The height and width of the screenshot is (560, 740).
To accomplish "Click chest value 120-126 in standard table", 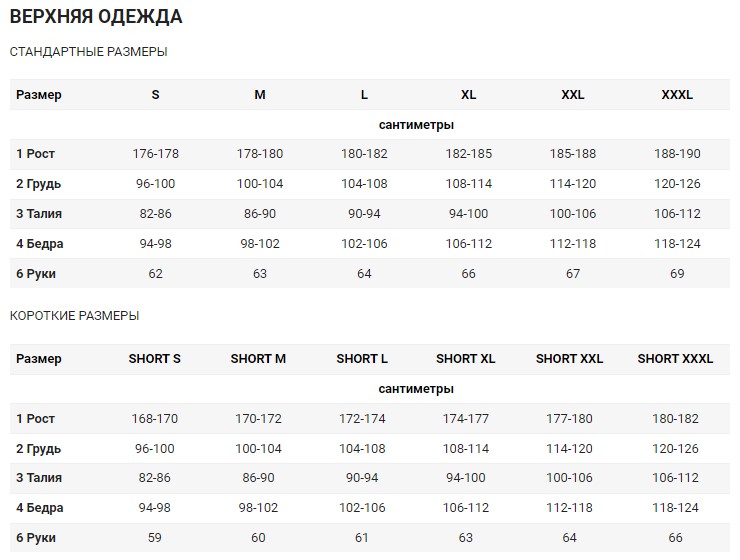I will 677,184.
